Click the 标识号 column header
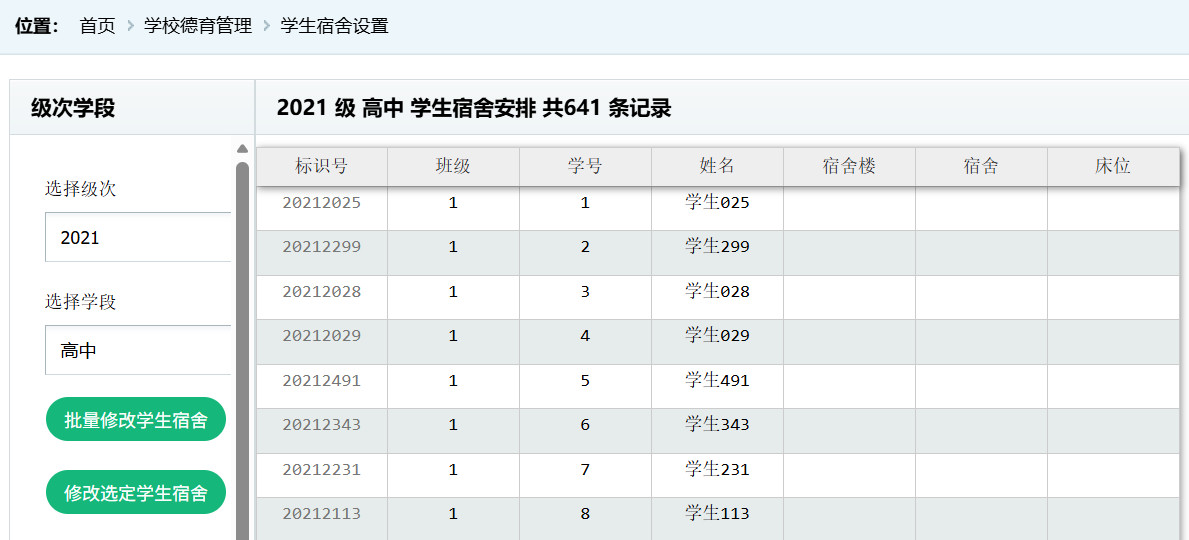This screenshot has width=1189, height=540. click(x=322, y=167)
